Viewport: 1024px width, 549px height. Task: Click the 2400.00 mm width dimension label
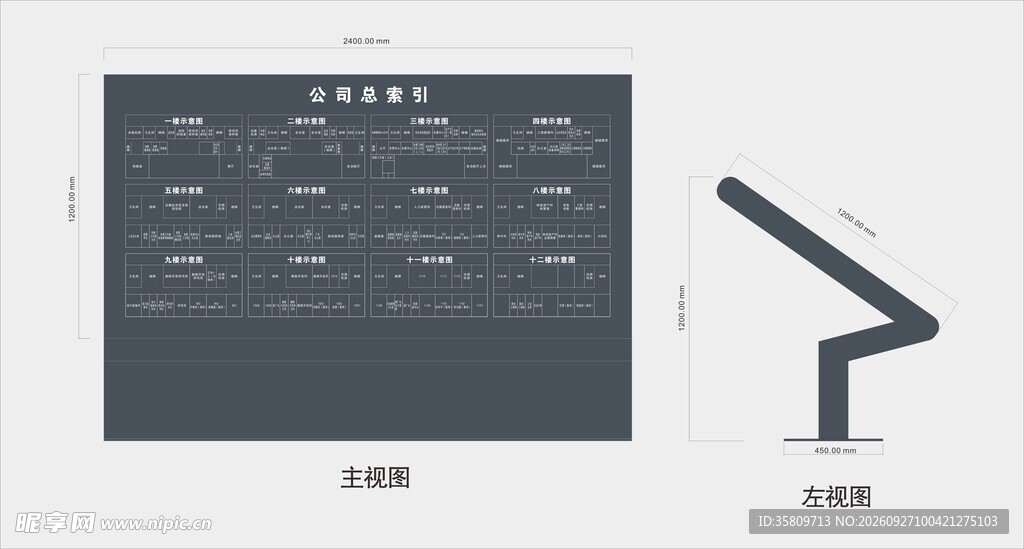pyautogui.click(x=366, y=41)
